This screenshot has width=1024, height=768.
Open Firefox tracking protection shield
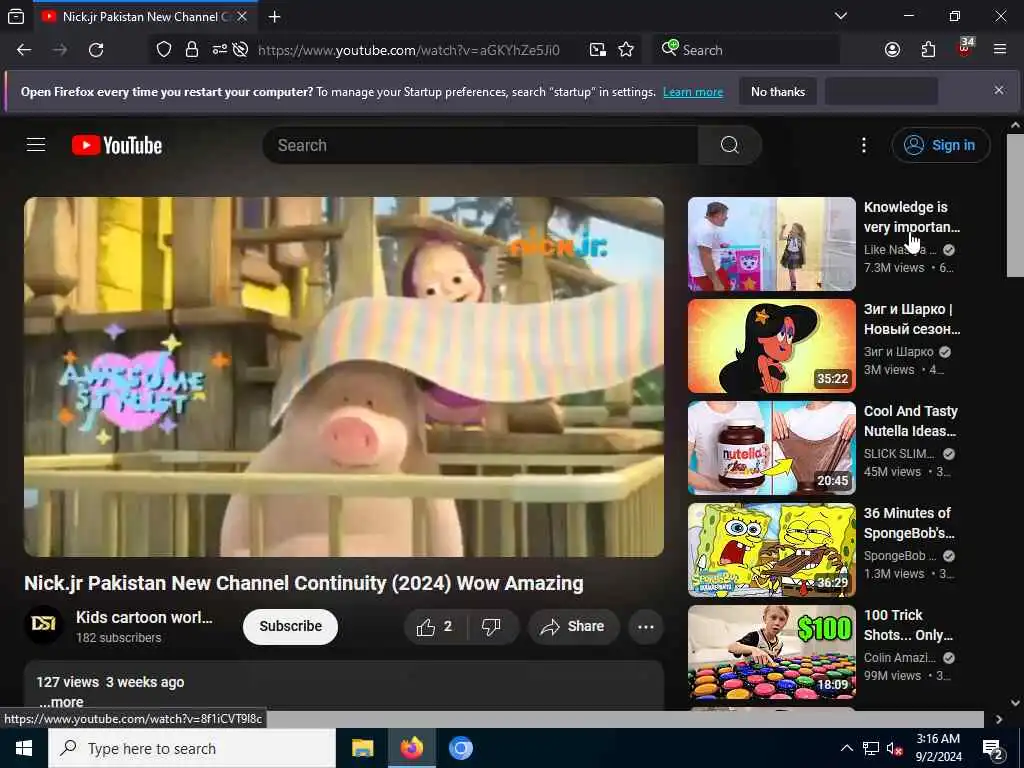point(164,50)
